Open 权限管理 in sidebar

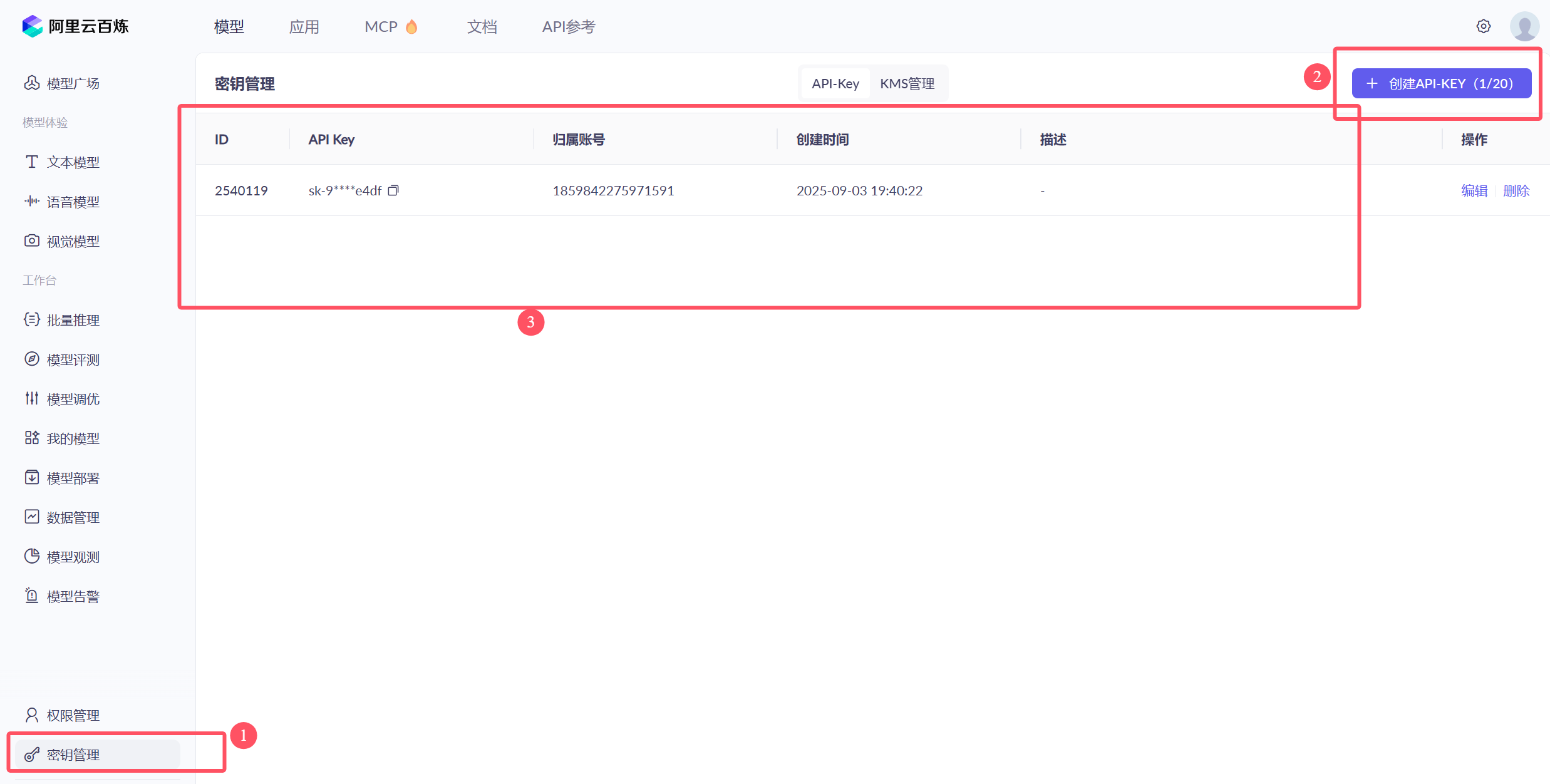73,715
